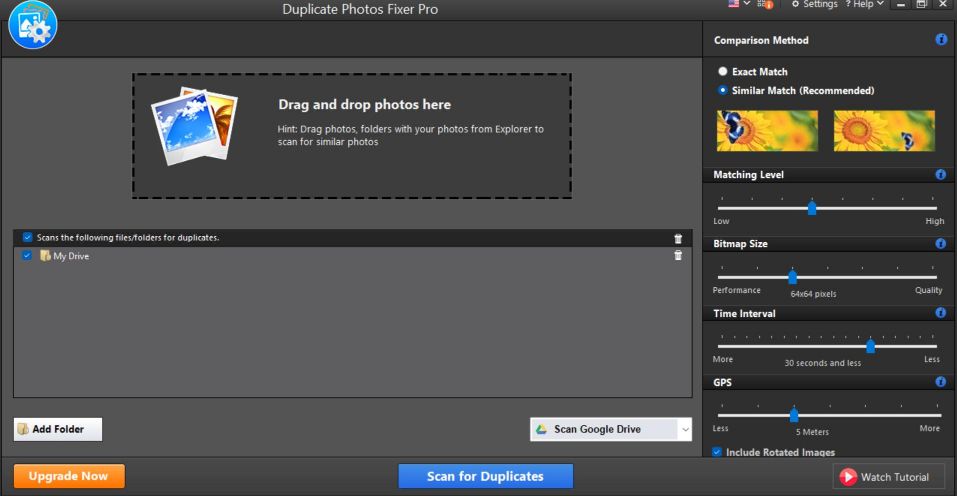Click the right sunflower comparison thumbnail
This screenshot has height=496, width=957.
pos(884,131)
